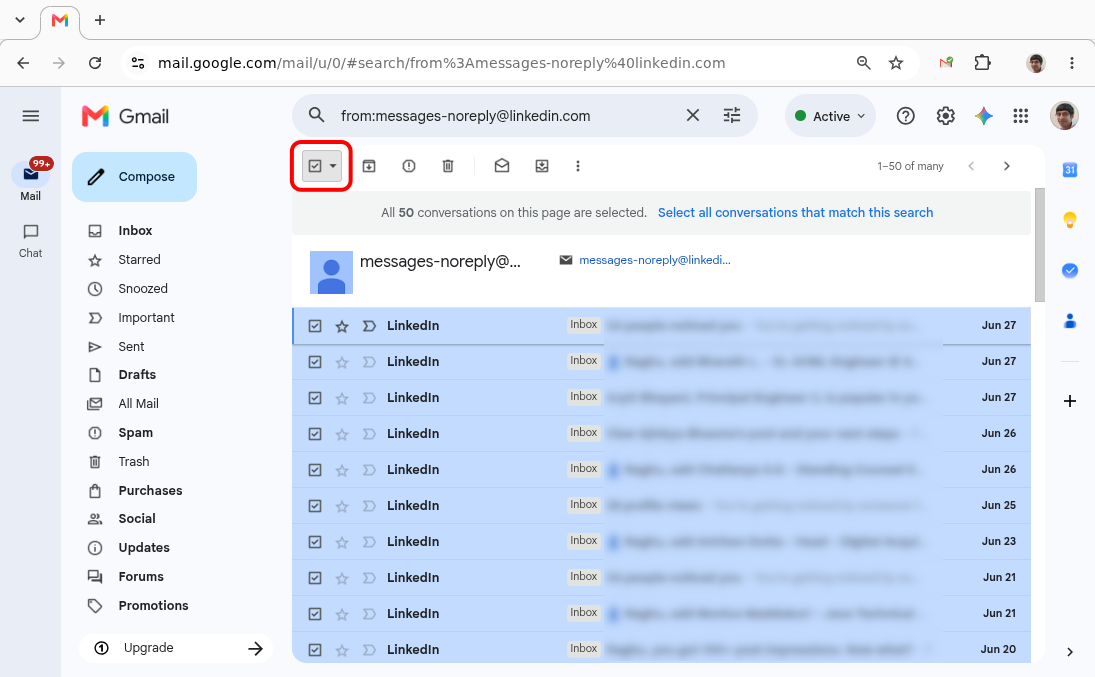Viewport: 1095px width, 677px height.
Task: Open the Social category
Action: tap(137, 518)
